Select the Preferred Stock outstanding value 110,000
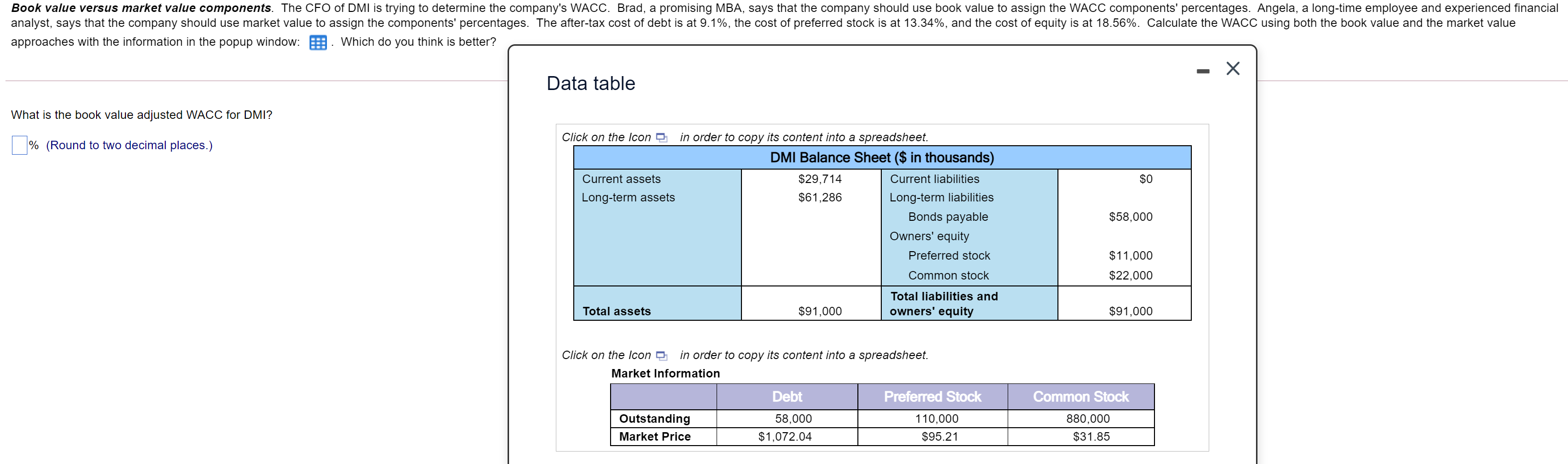The width and height of the screenshot is (1568, 464). click(937, 419)
